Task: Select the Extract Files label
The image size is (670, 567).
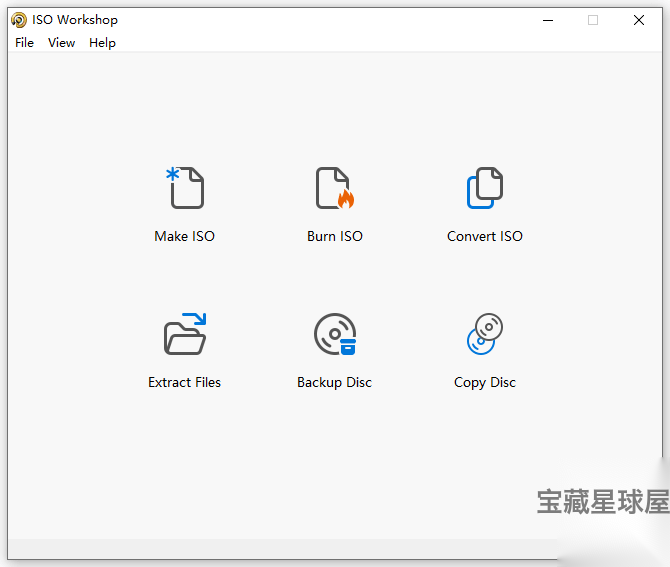Action: (x=185, y=382)
